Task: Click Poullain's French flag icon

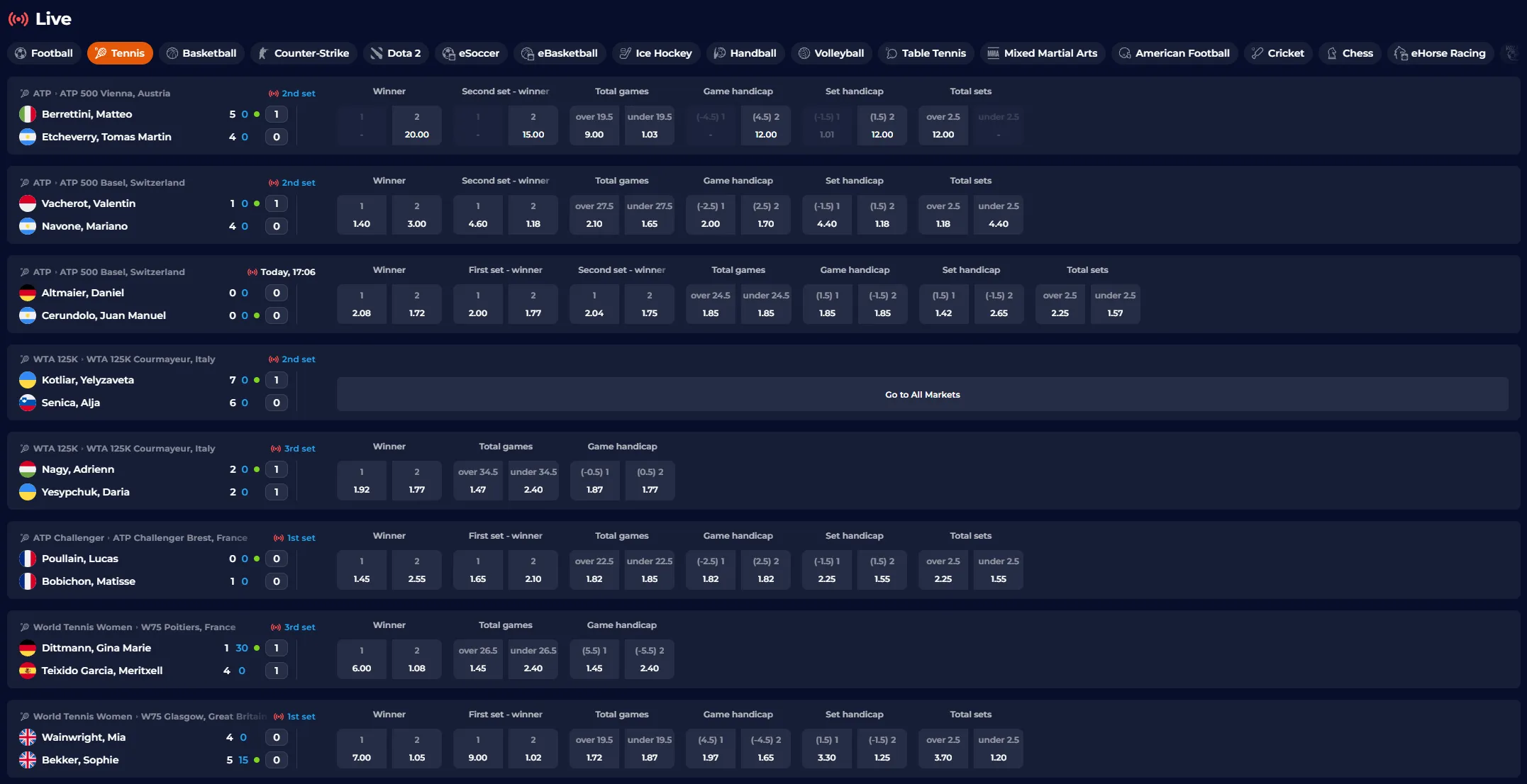Action: point(28,559)
